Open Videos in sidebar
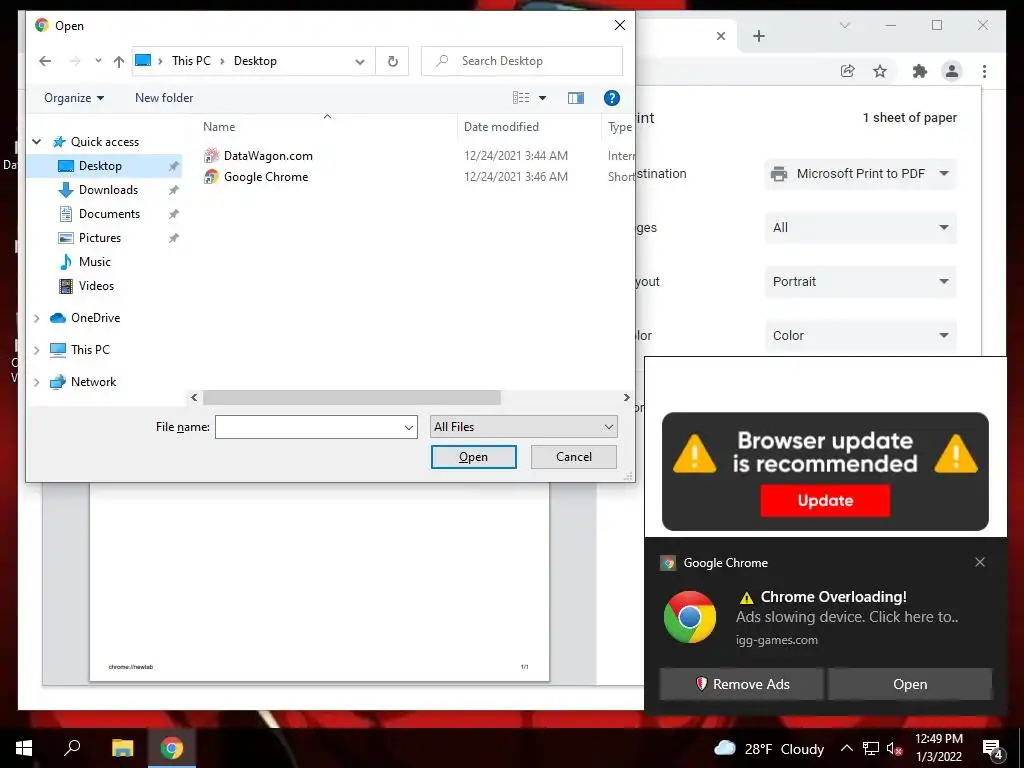 tap(96, 285)
